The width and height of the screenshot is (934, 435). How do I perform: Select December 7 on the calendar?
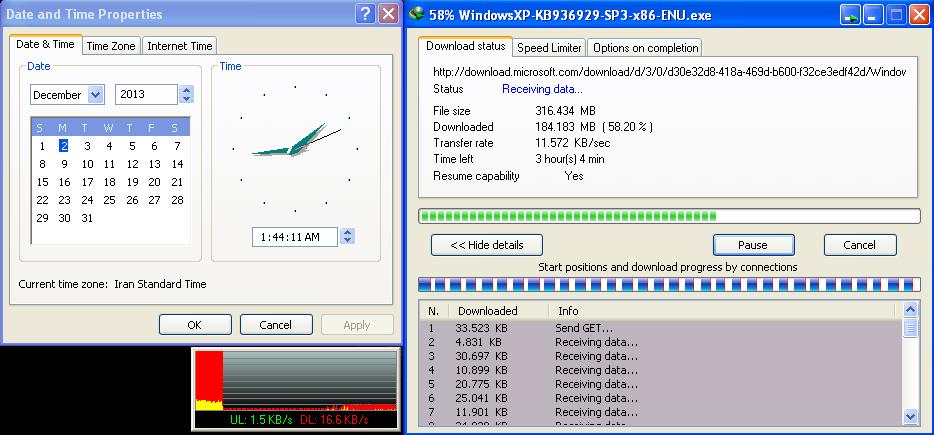pyautogui.click(x=177, y=146)
